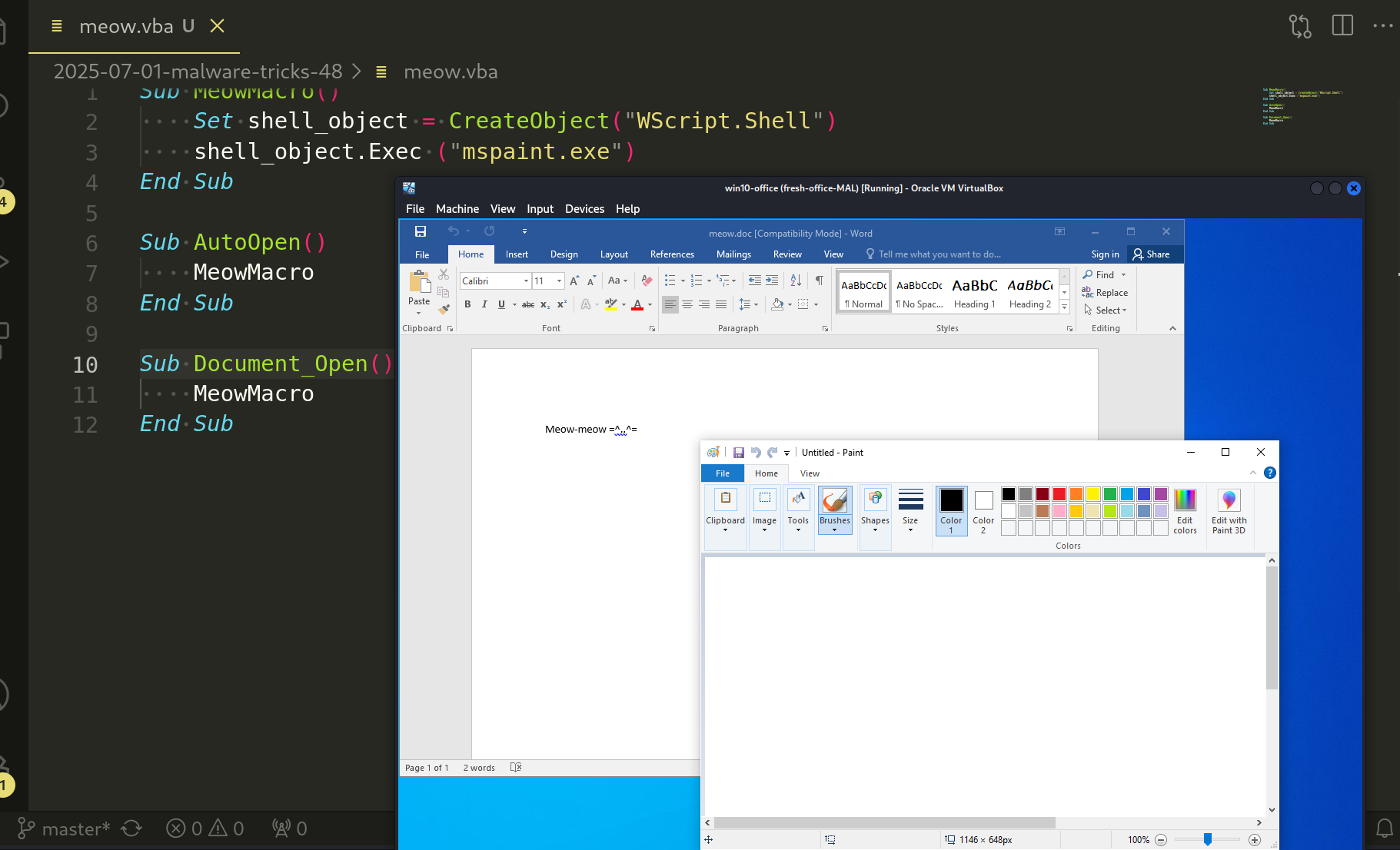Viewport: 1400px width, 850px height.
Task: Click Justify alignment icon in Word
Action: (721, 304)
